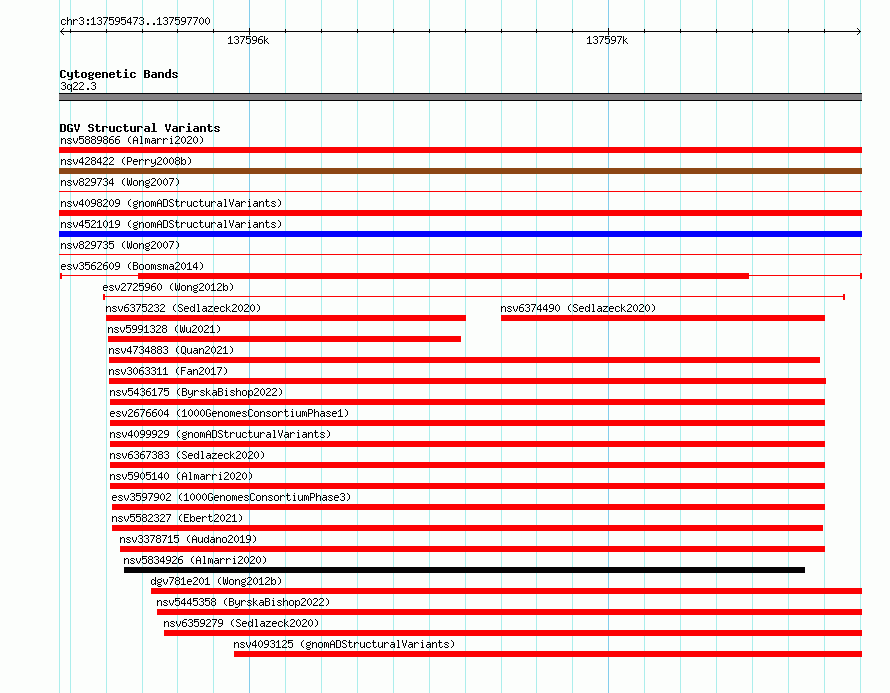Viewport: 890px width, 693px height.
Task: Click the blue nsv4521019 variant bar
Action: 460,234
